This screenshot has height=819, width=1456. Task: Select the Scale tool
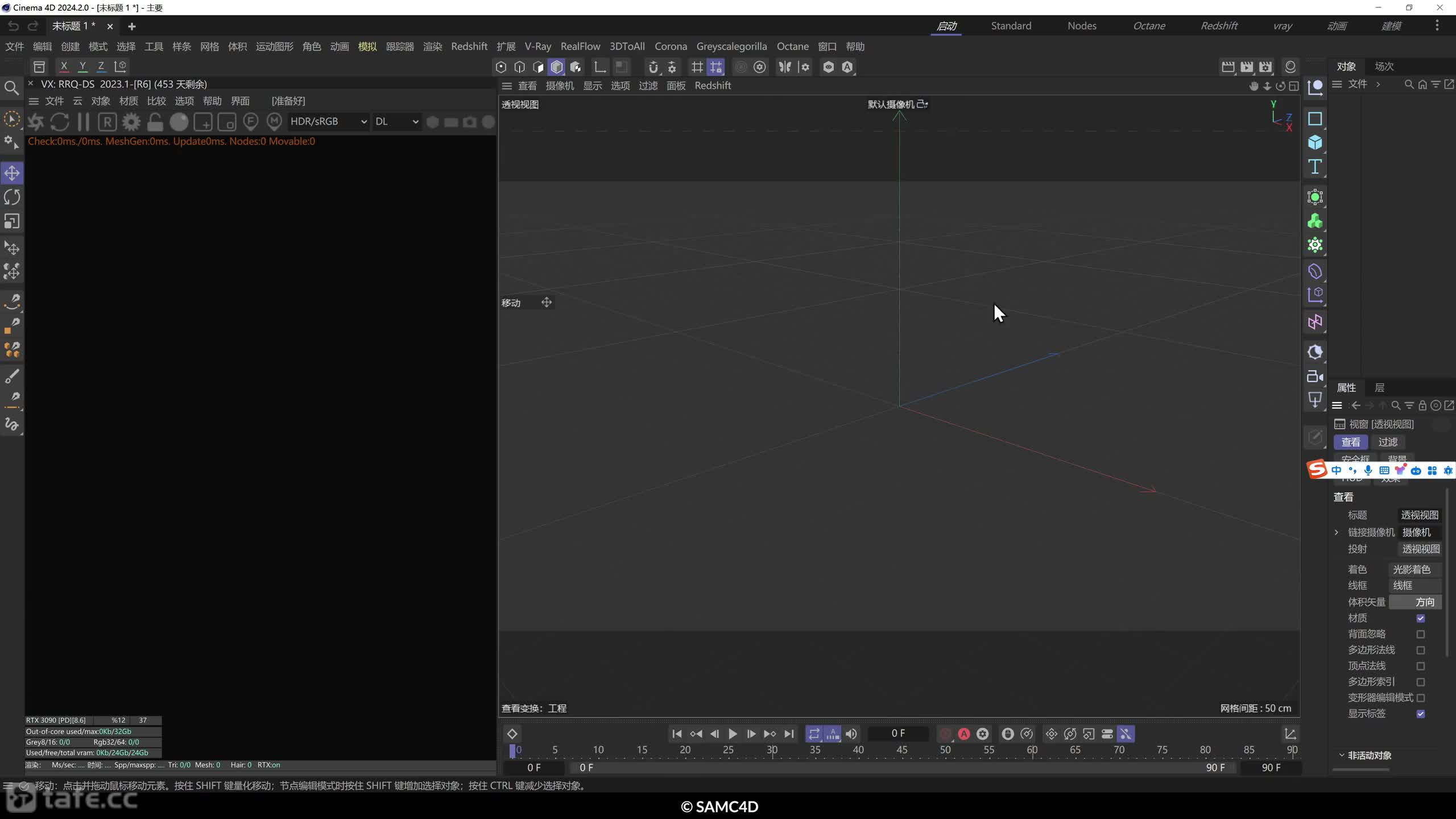[x=12, y=221]
